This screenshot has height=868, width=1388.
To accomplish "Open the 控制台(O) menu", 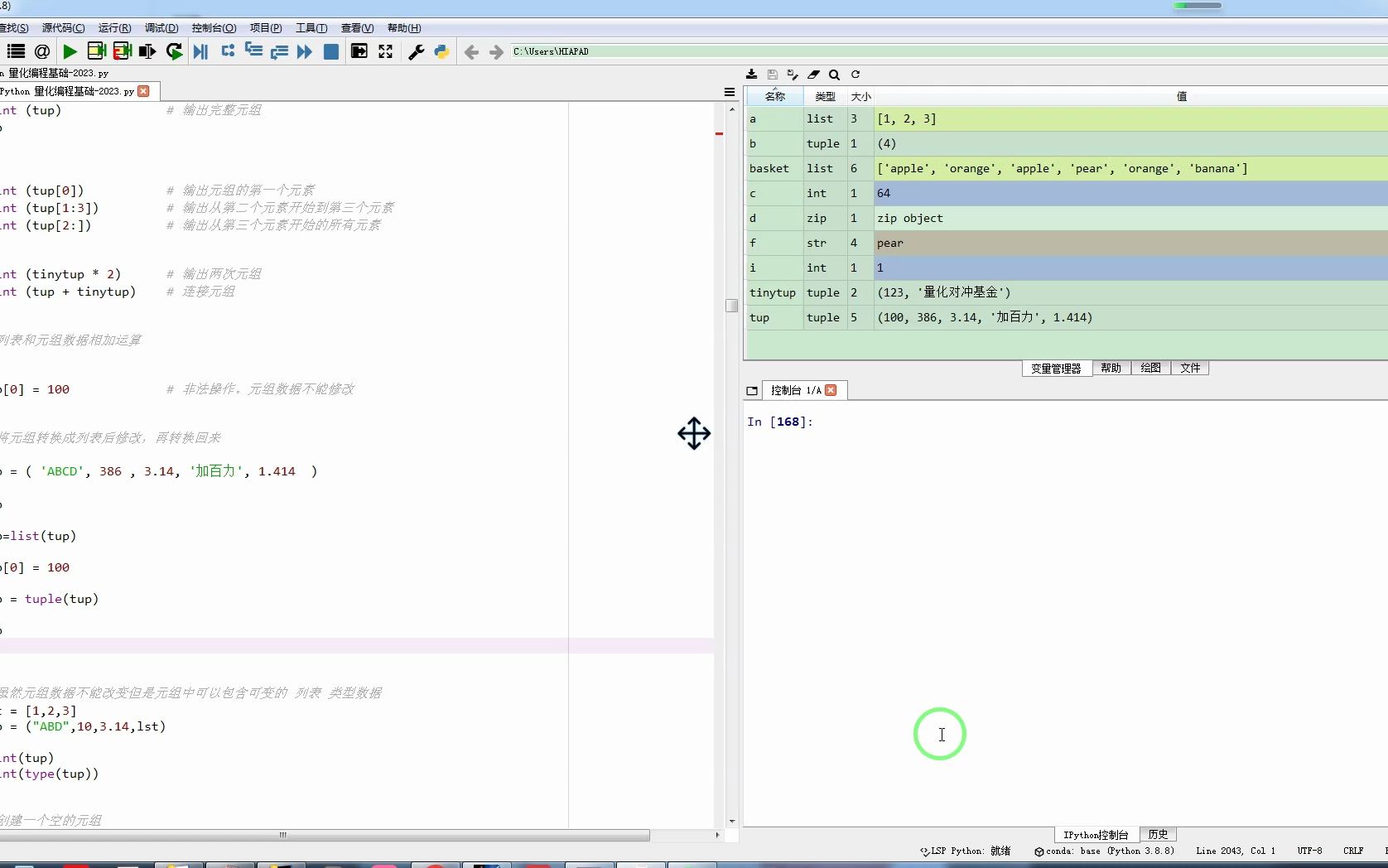I will [214, 28].
